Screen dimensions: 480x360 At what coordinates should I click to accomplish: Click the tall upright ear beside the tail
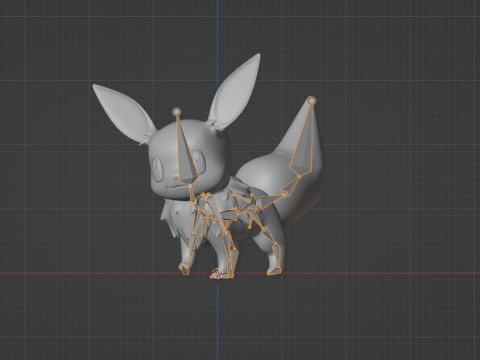pyautogui.click(x=235, y=93)
